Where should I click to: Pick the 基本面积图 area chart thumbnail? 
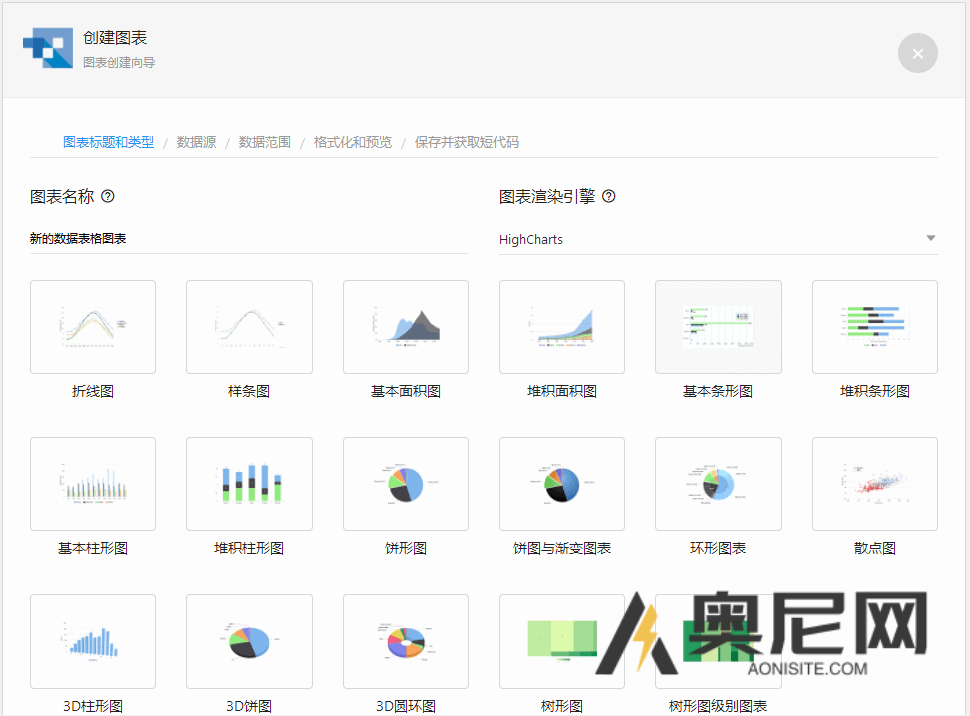(x=406, y=327)
